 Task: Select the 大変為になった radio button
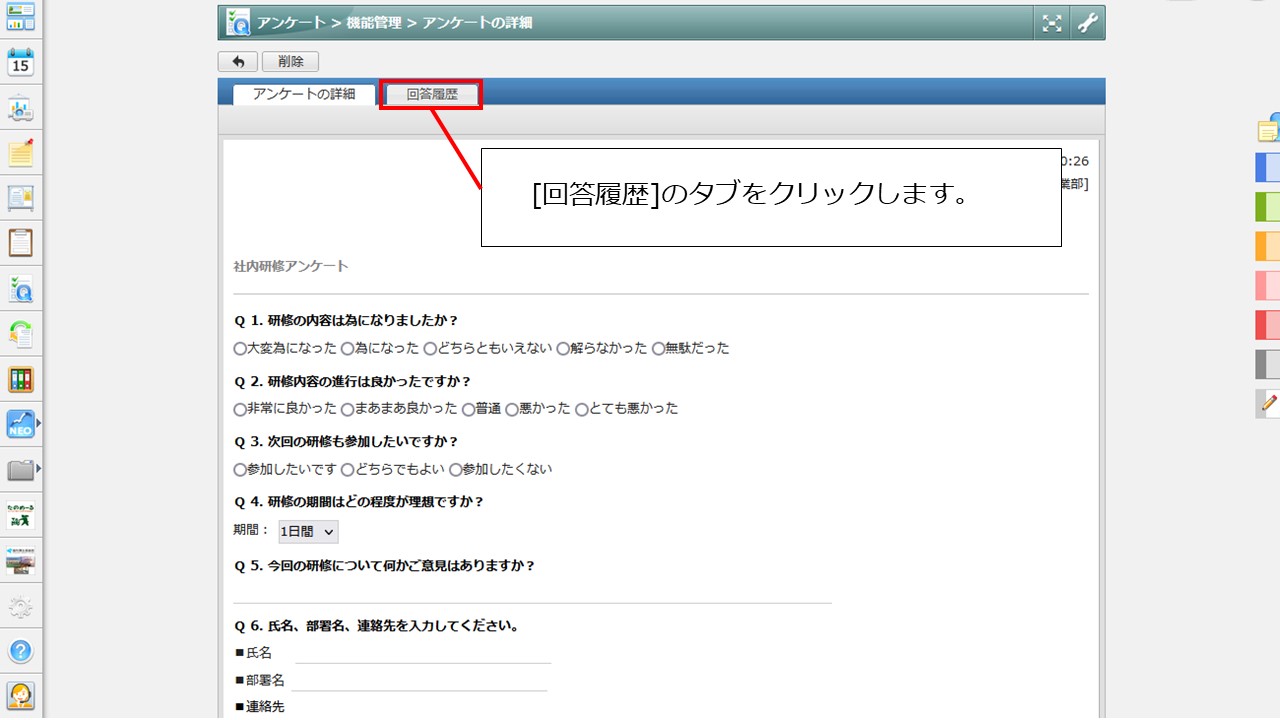240,349
